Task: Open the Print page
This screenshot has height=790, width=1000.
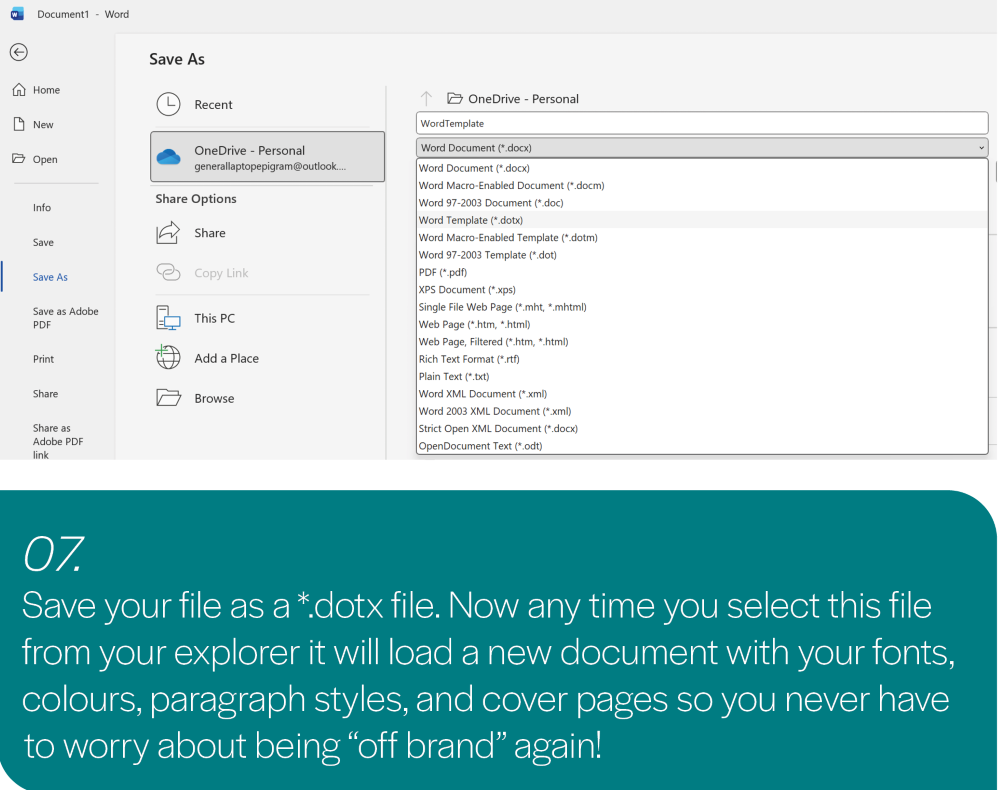Action: tap(43, 359)
